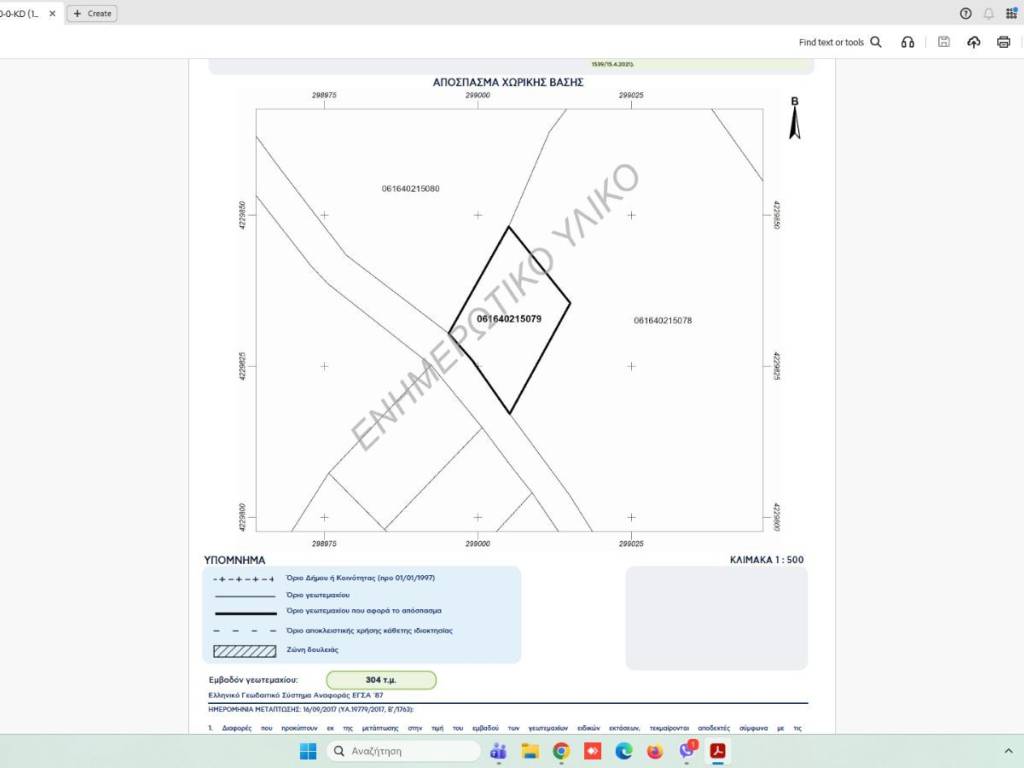Click the Find text or tools search
Screen dimensions: 1024x768
[x=839, y=42]
